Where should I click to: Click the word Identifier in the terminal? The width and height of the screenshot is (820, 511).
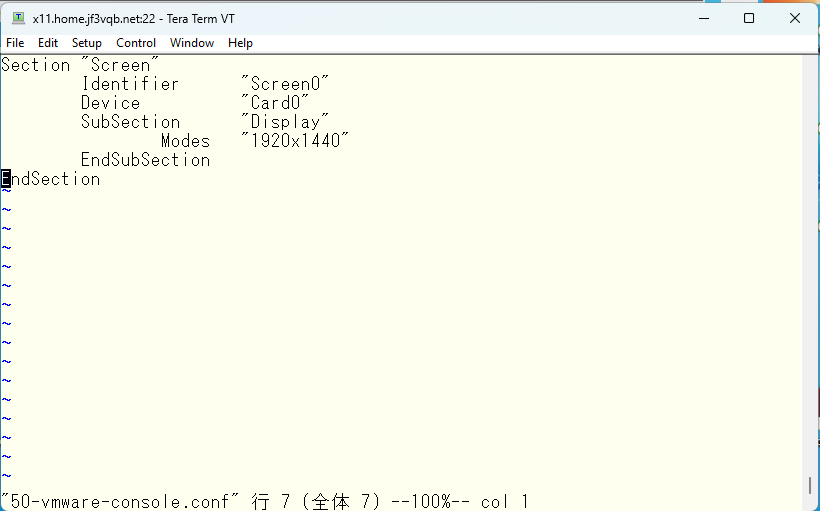[130, 84]
